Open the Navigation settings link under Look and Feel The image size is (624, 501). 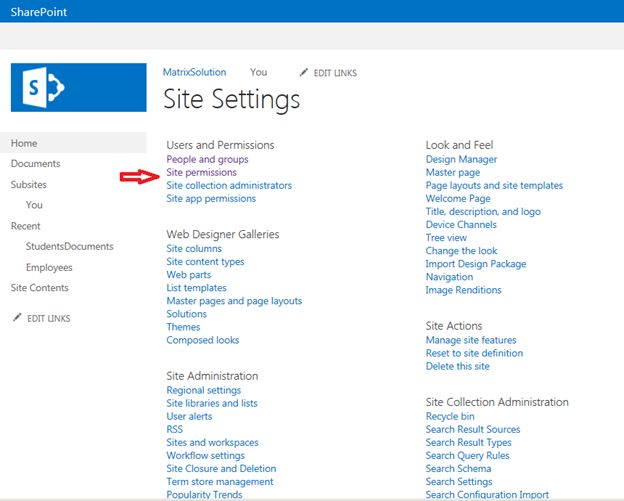coord(449,277)
